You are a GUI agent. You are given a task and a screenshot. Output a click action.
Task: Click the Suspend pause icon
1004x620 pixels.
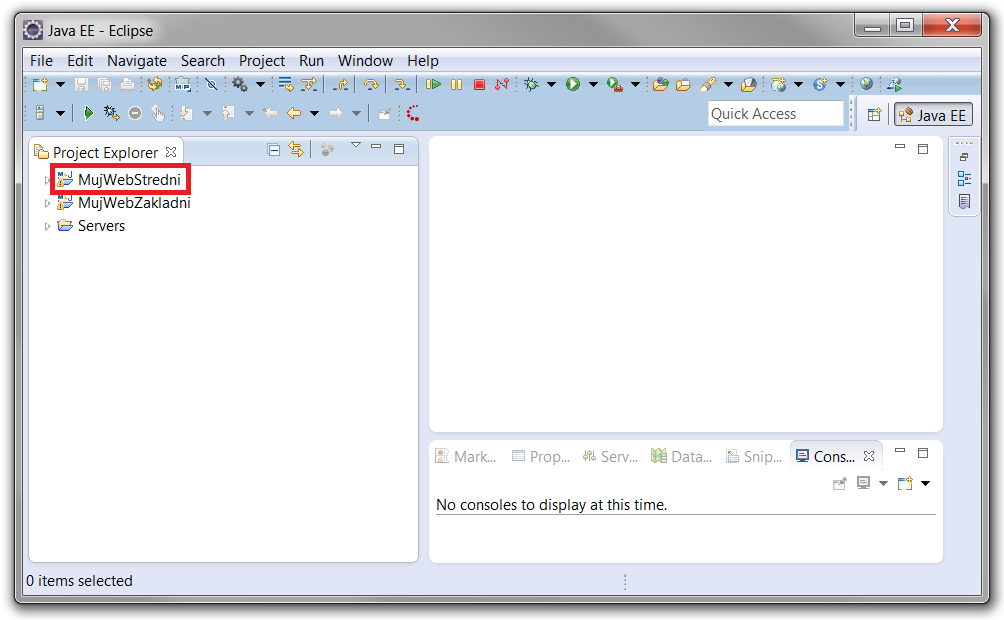pos(457,85)
